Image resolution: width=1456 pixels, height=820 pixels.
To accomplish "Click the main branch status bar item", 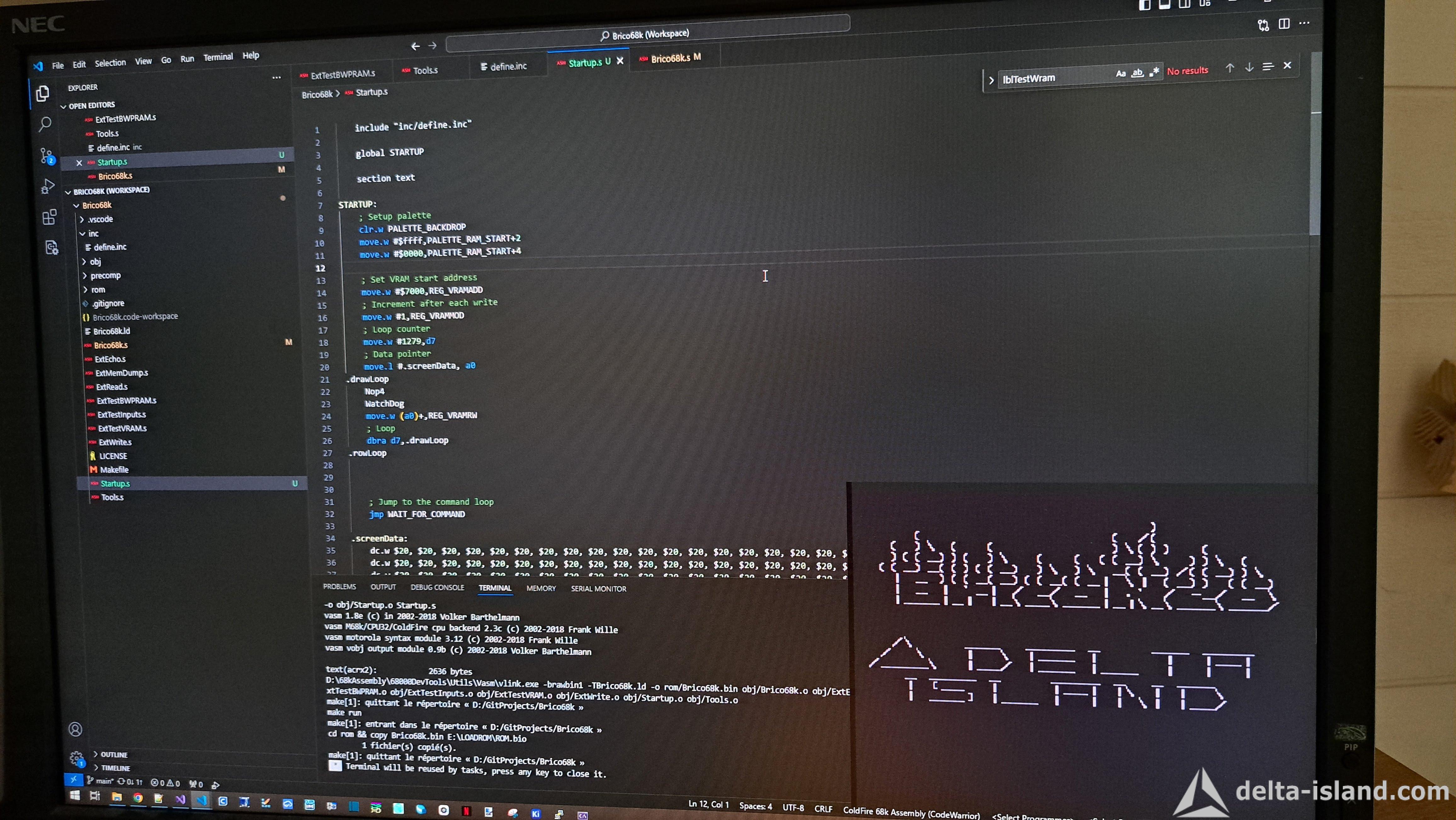I will 100,781.
